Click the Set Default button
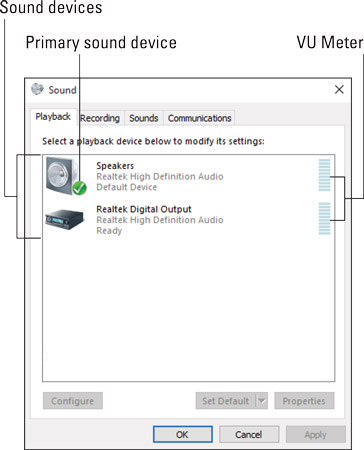364x450 pixels. pyautogui.click(x=226, y=401)
